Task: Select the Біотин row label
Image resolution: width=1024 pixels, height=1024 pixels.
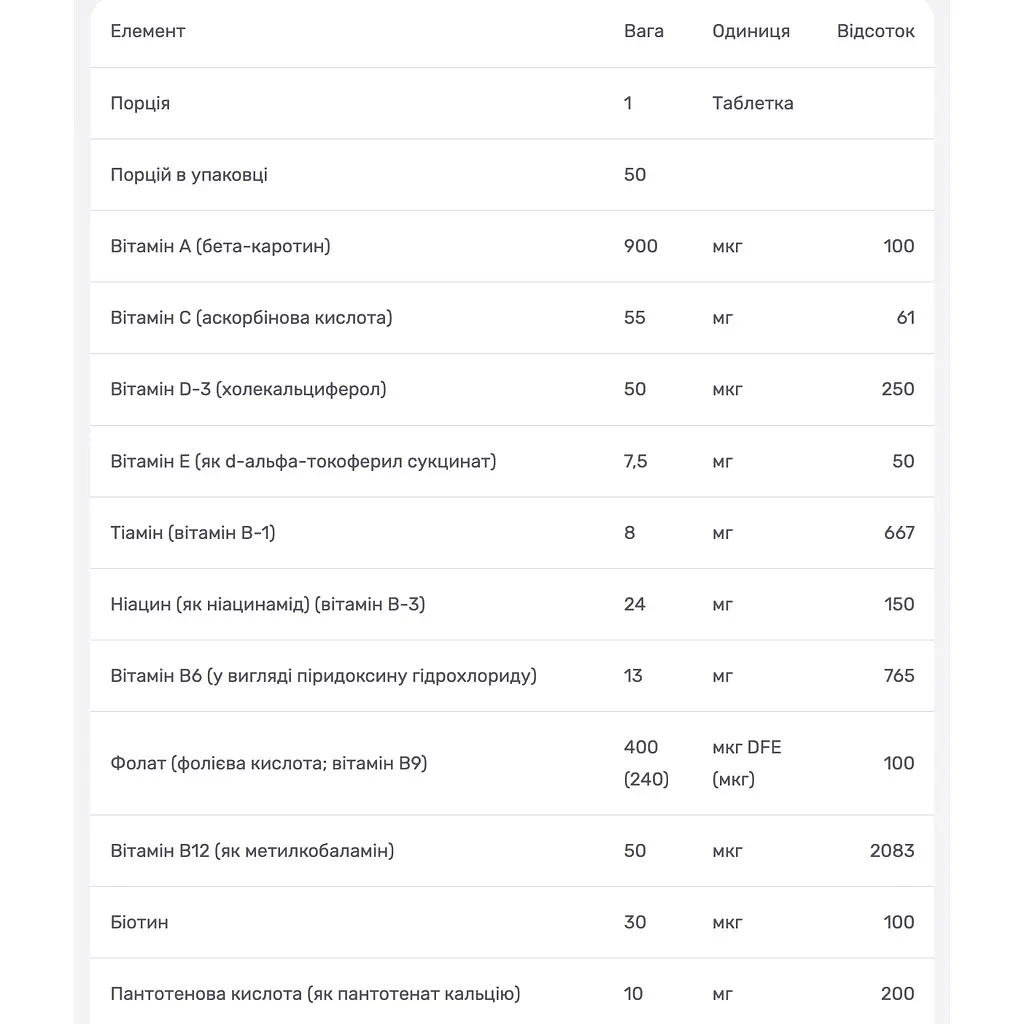Action: [139, 922]
